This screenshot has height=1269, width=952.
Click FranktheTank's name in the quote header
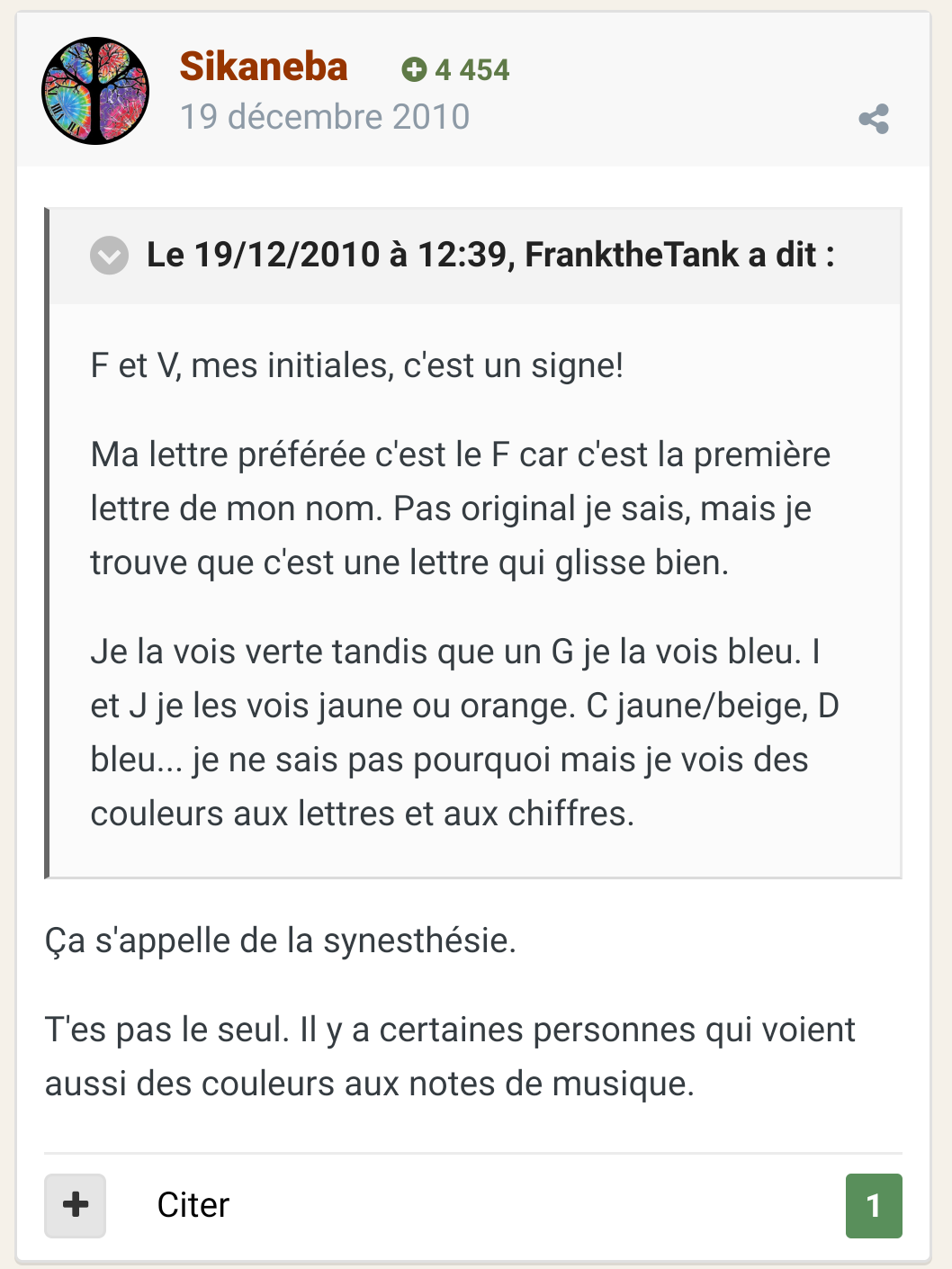[632, 255]
